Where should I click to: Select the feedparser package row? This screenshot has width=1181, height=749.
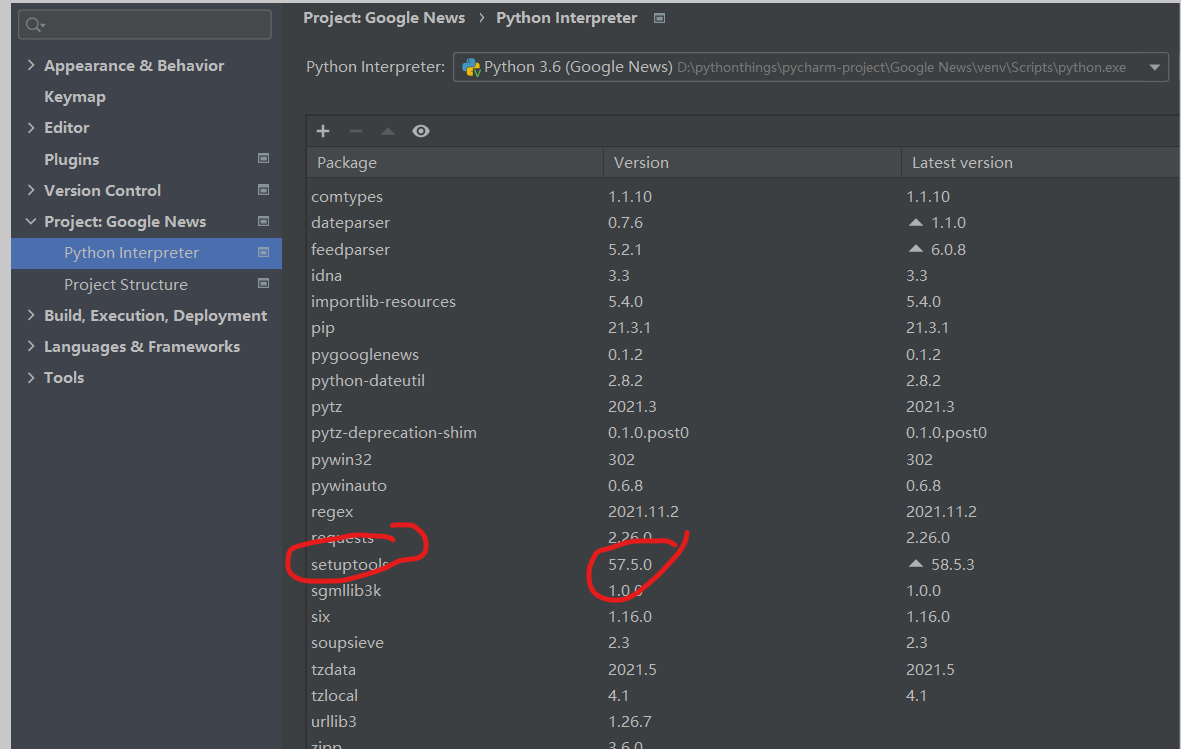(743, 249)
